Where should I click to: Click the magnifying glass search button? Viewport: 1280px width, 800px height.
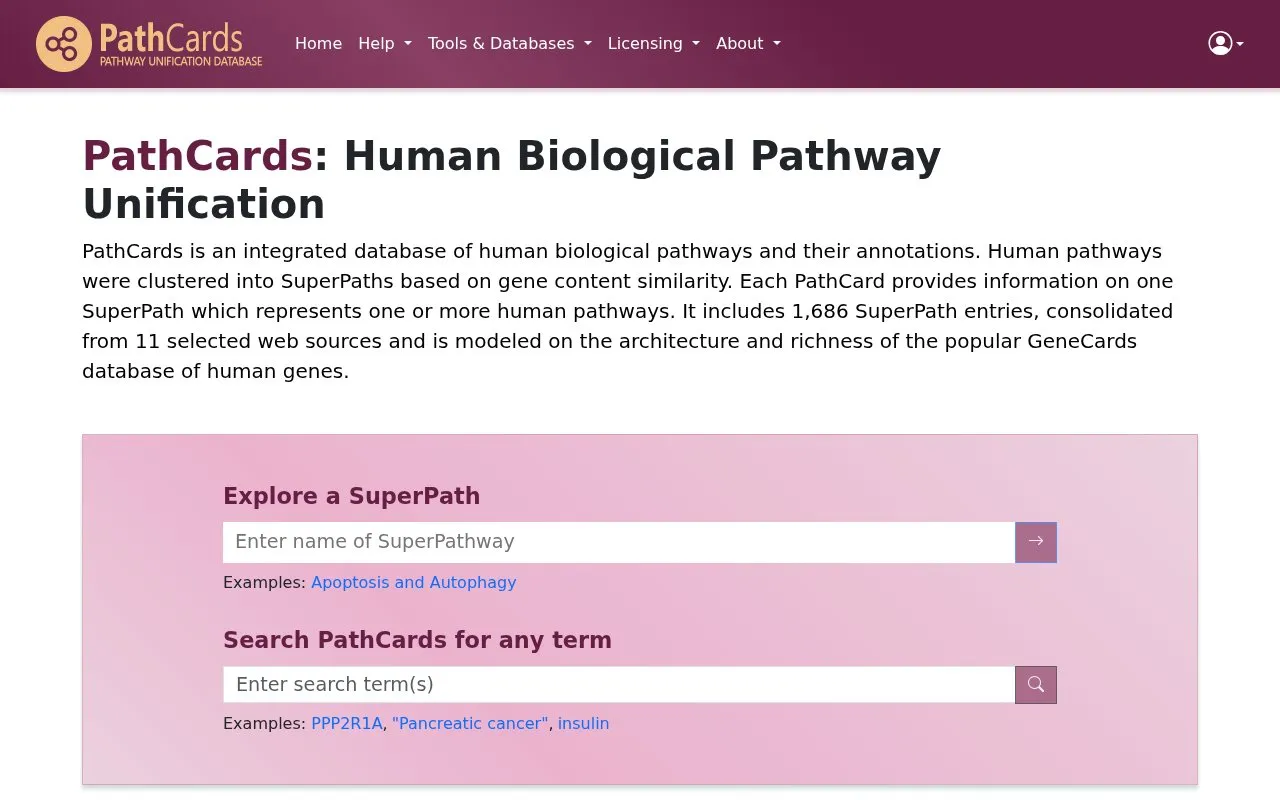coord(1036,685)
